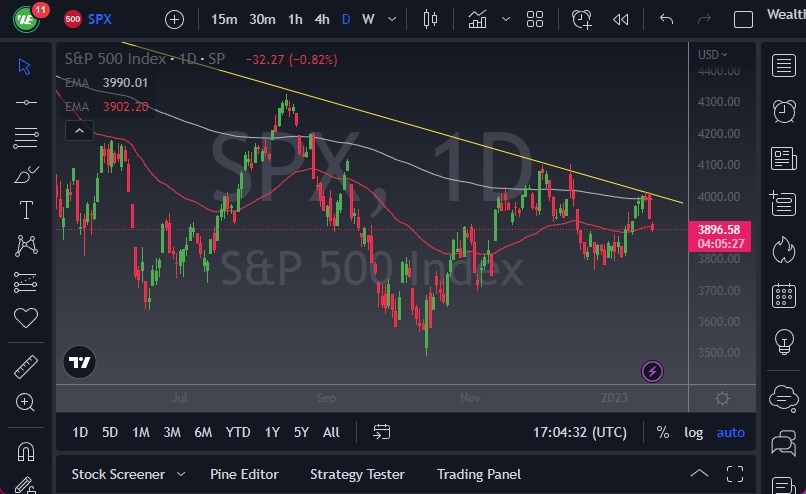Viewport: 806px width, 494px height.
Task: Expand the USD currency dropdown
Action: (x=712, y=55)
